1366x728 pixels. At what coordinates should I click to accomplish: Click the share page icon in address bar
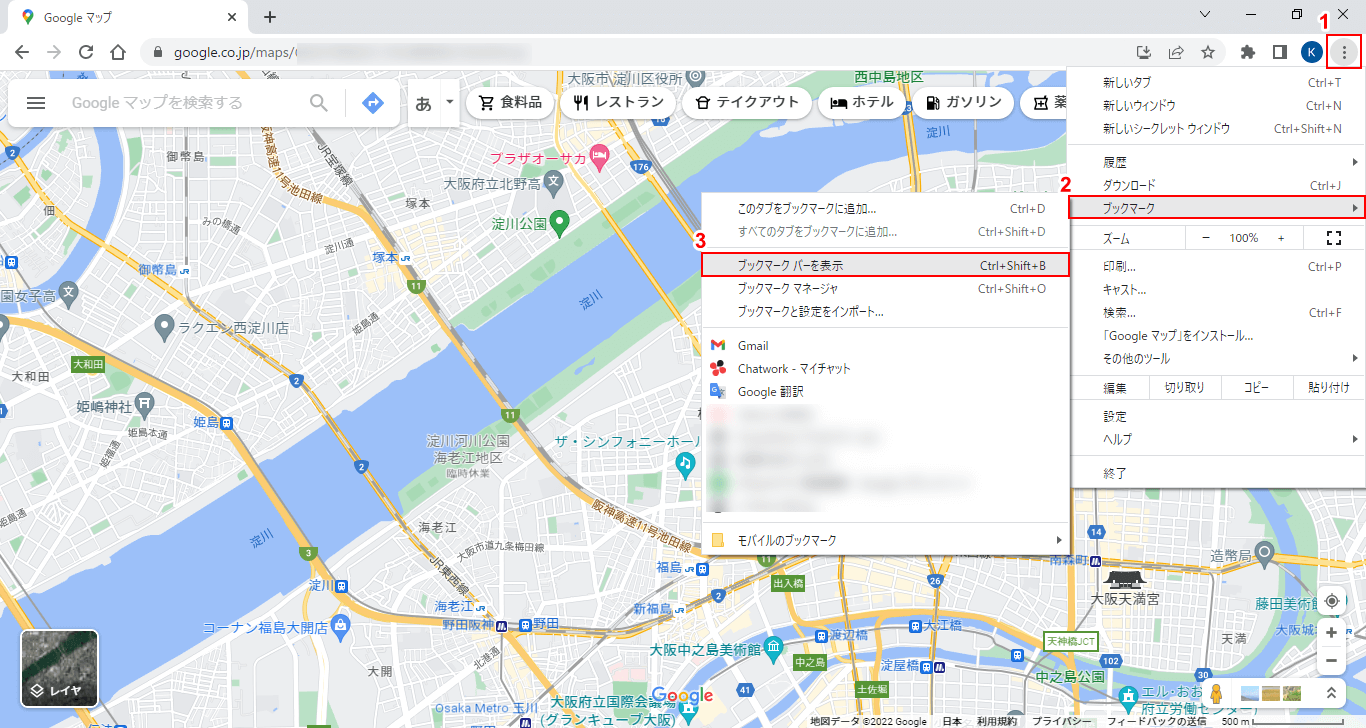[x=1177, y=52]
